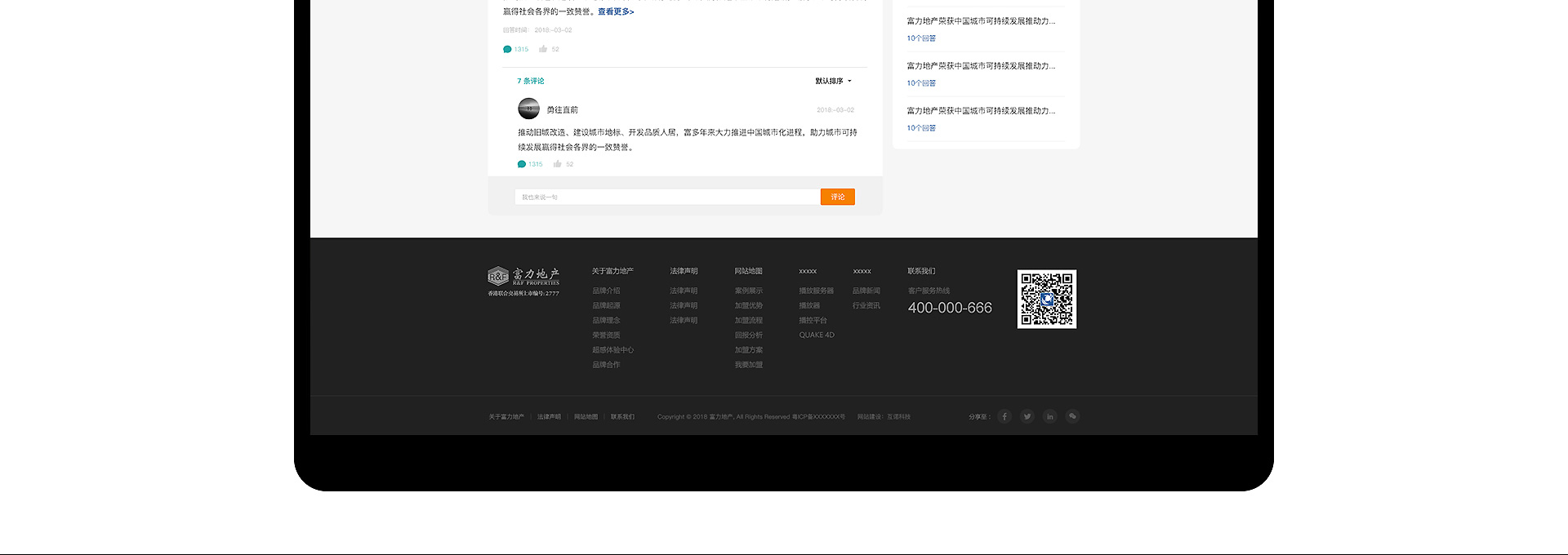This screenshot has height=555, width=1568.
Task: Click the reply bubble icon under 勇往直前's comment
Action: [x=522, y=164]
